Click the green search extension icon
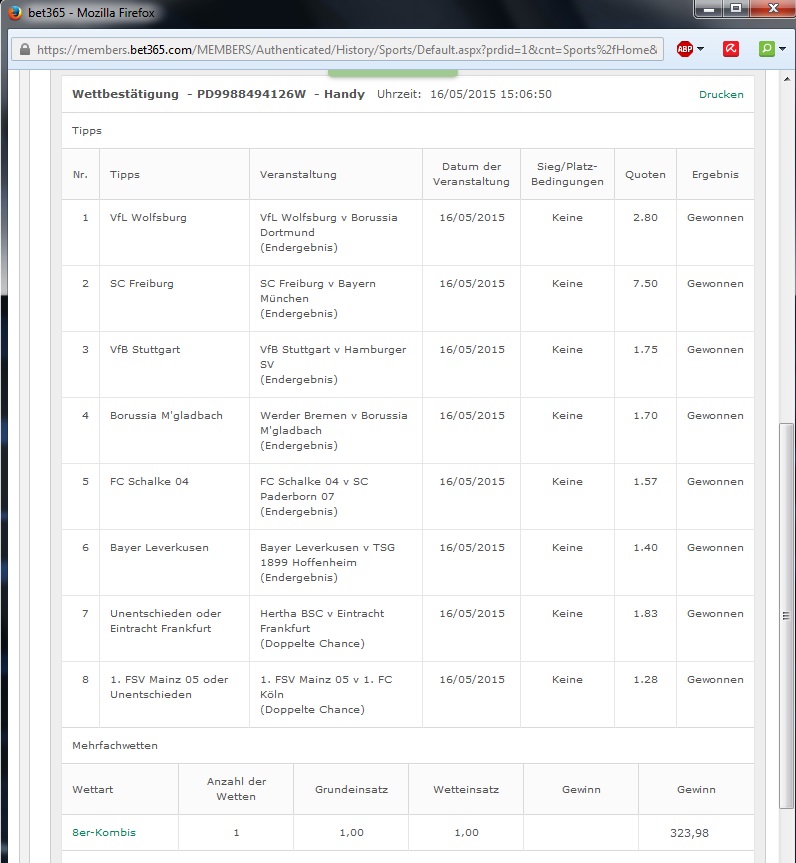Screen dimensions: 796x863 [766, 49]
